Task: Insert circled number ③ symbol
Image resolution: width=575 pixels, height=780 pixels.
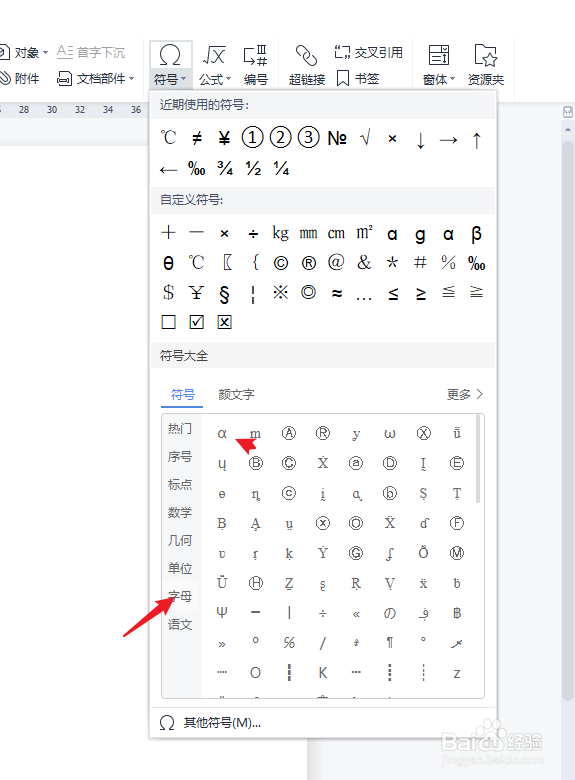Action: click(x=308, y=137)
